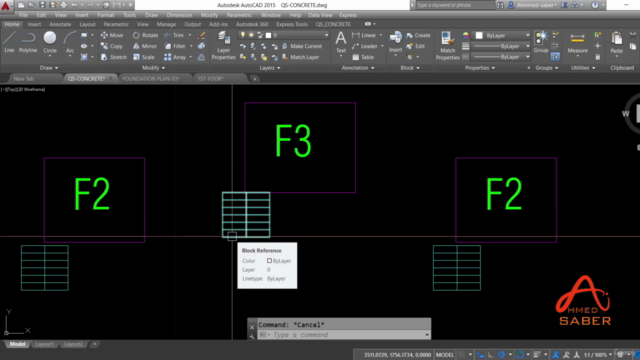Toggle the MODEL space status button
Screen dimensions: 640x360
pos(445,355)
